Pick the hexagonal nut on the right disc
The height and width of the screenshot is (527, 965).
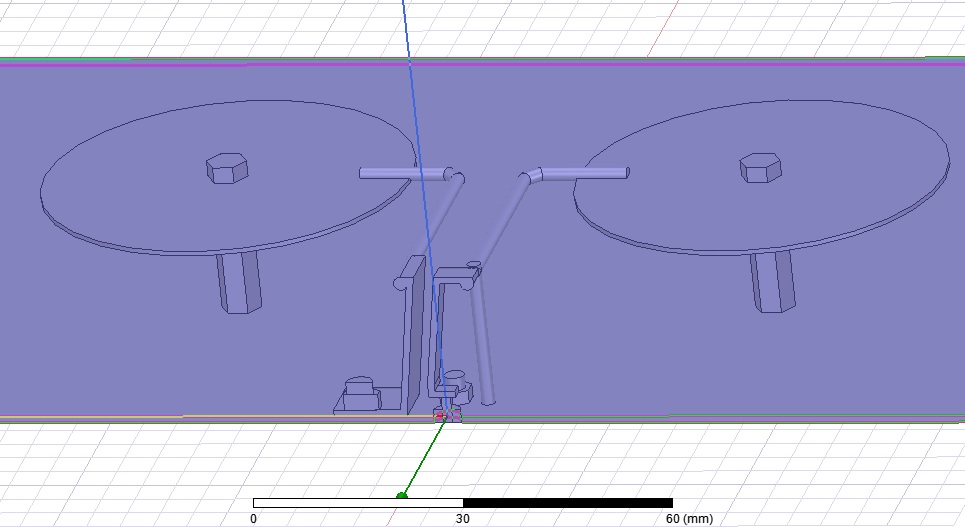click(x=760, y=168)
